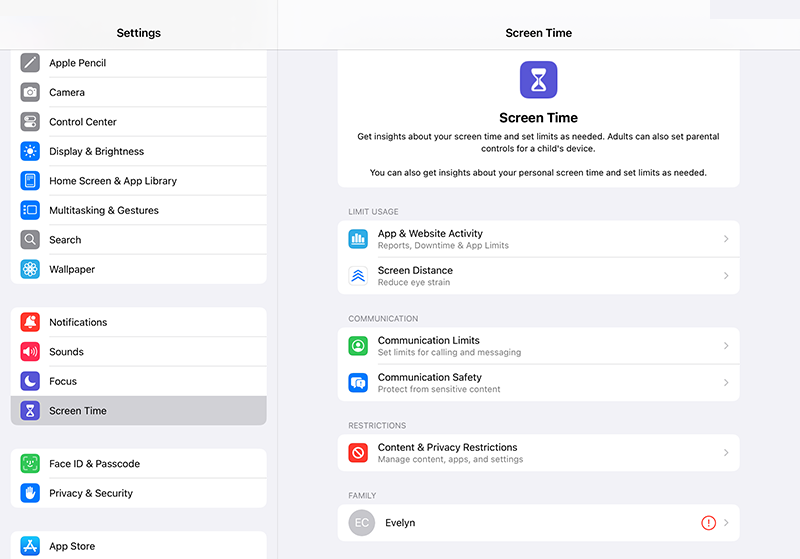The image size is (800, 559).
Task: Select the Display & Brightness sun icon
Action: pyautogui.click(x=30, y=152)
